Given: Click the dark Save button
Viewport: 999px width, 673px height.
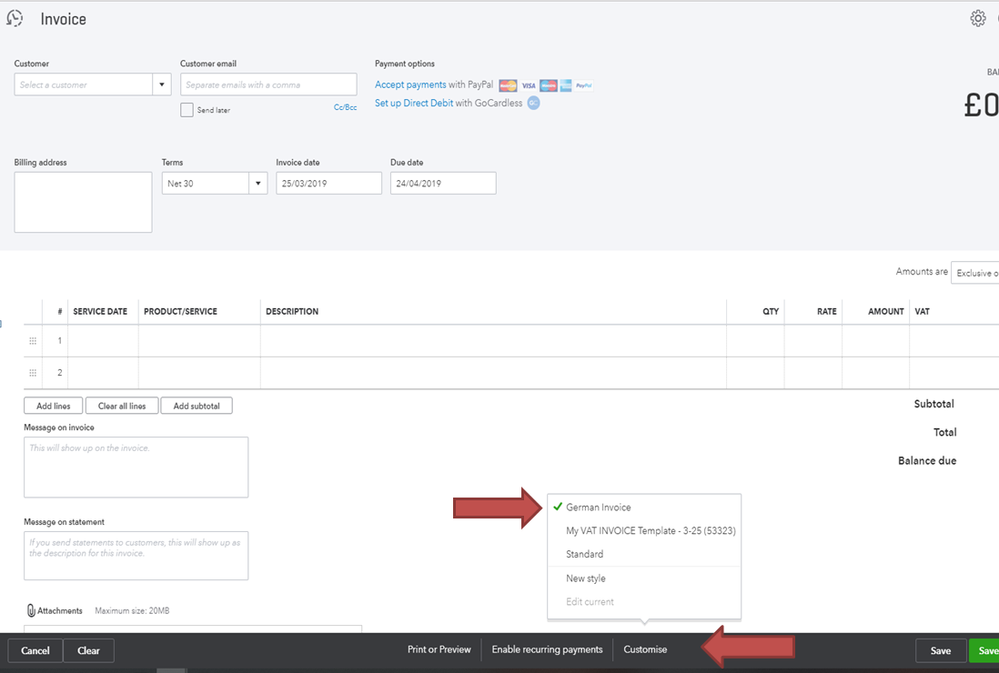Looking at the screenshot, I should (x=940, y=651).
